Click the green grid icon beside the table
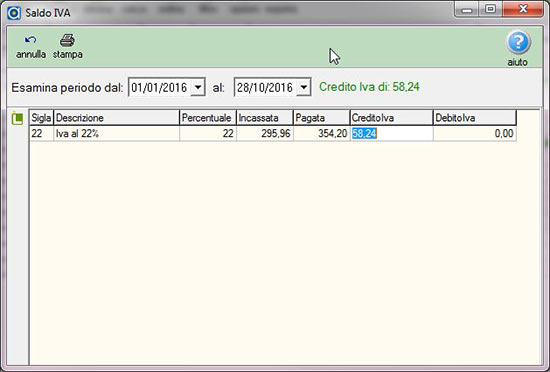 coord(17,118)
